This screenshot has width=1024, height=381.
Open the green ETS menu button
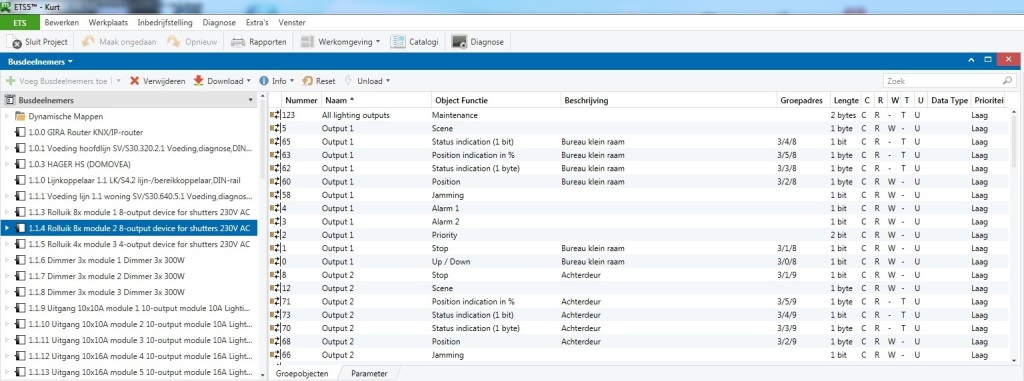point(20,22)
